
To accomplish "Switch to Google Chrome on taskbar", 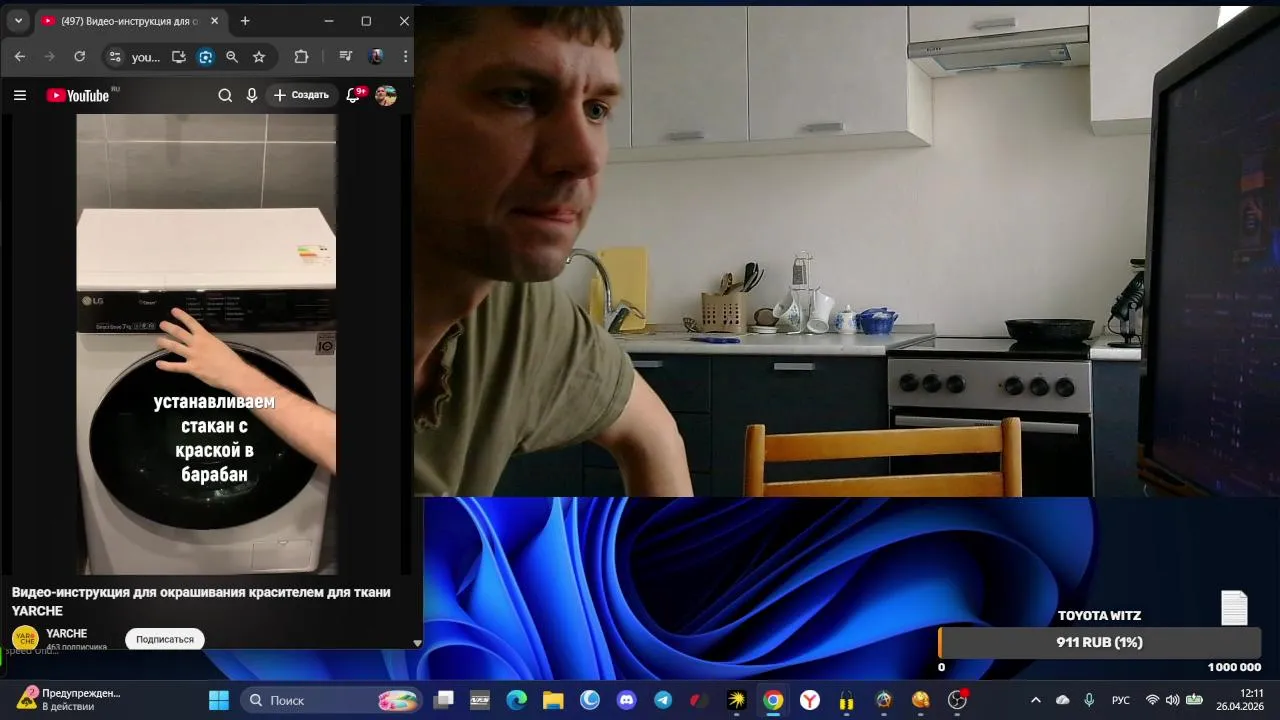I will (773, 700).
